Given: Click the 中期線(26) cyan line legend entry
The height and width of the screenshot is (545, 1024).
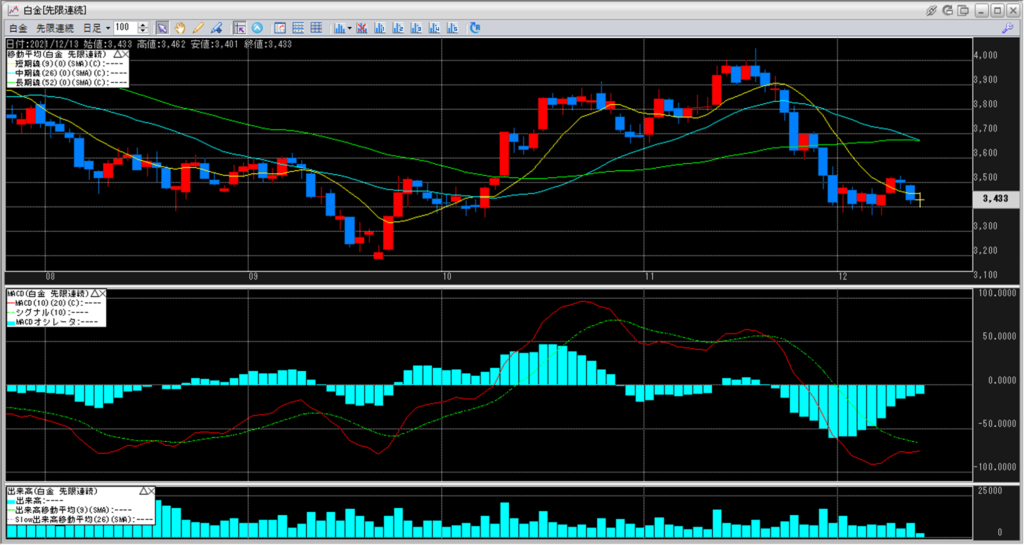Looking at the screenshot, I should (x=68, y=73).
